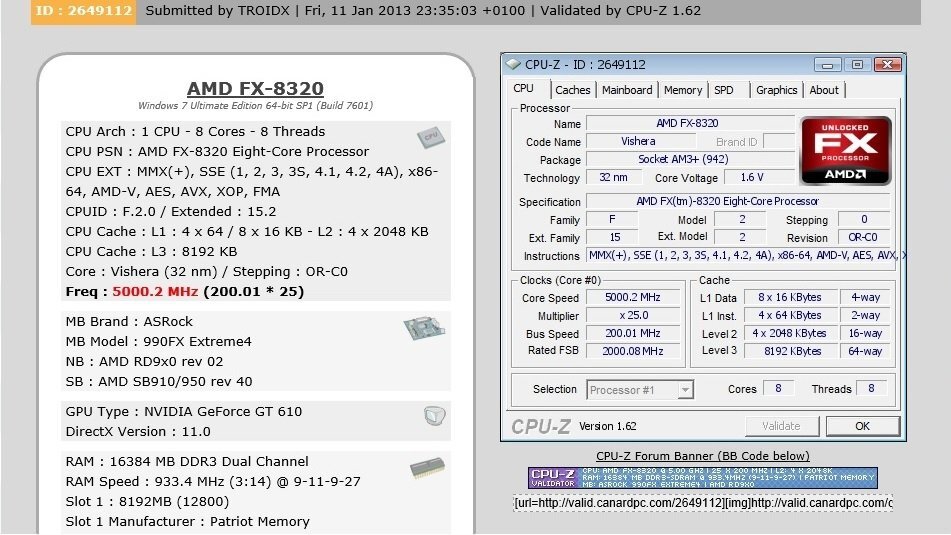Click the Rated FSB value 2000.08 MHz
This screenshot has width=951, height=535.
[633, 351]
